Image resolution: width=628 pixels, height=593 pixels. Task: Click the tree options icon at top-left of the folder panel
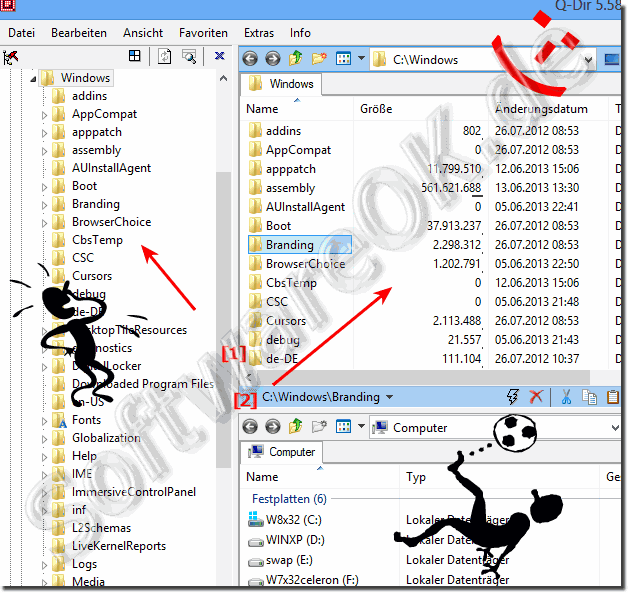11,57
